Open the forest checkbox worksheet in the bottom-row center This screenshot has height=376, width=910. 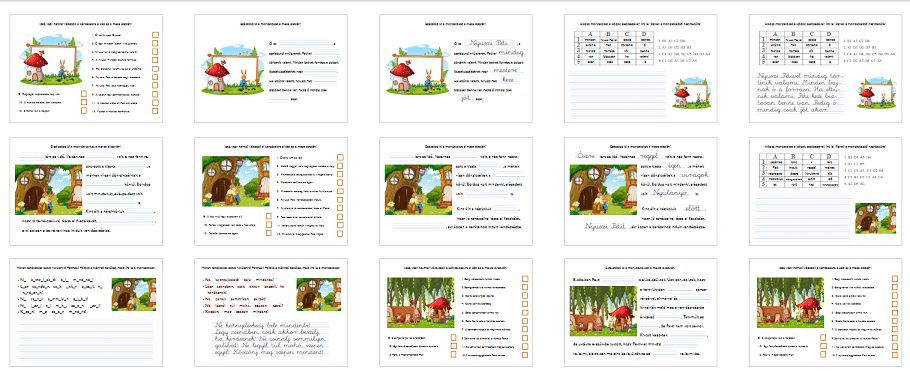[x=456, y=313]
